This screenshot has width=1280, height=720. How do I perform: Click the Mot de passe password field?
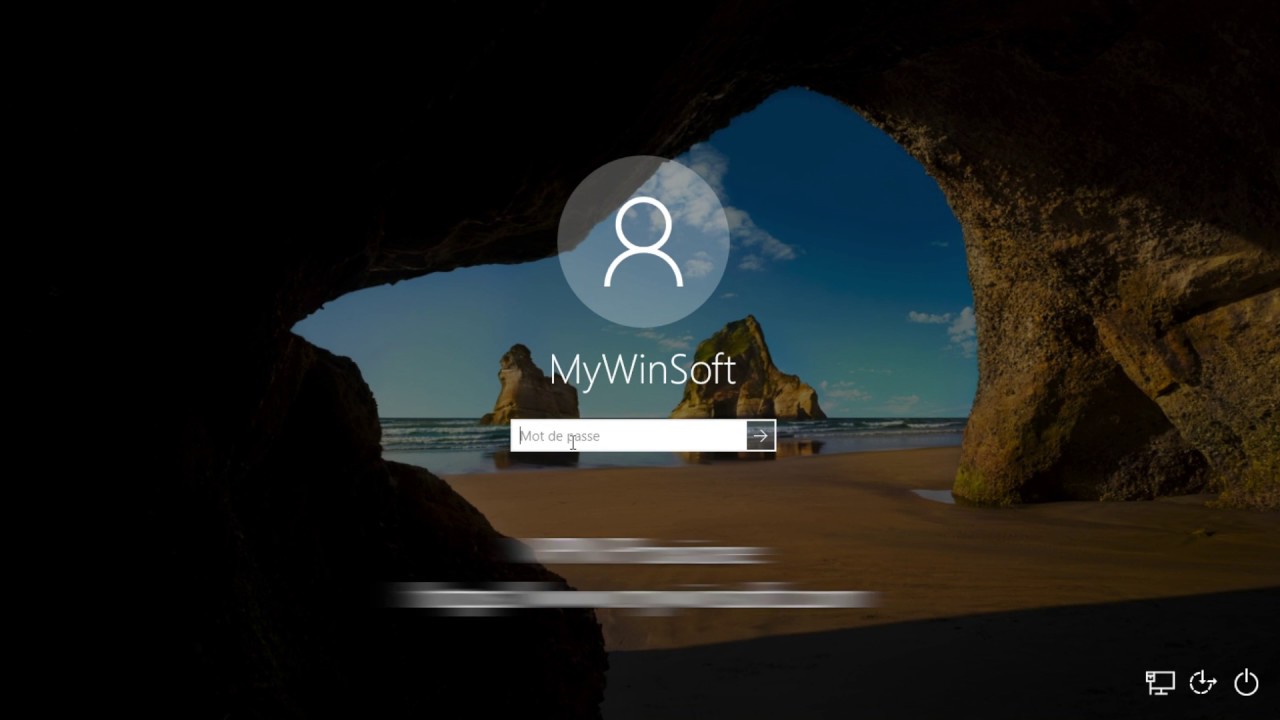pos(629,436)
